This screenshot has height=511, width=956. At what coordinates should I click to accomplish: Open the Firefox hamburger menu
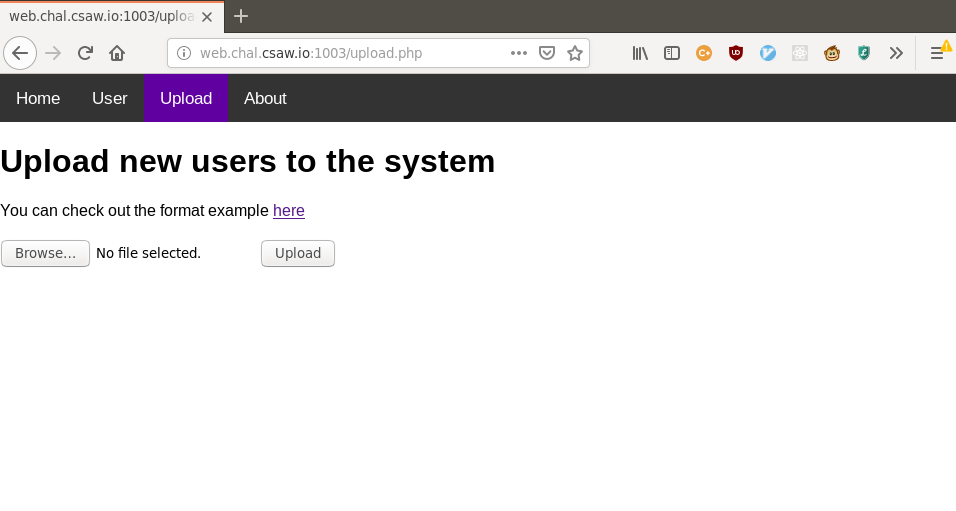click(x=937, y=53)
